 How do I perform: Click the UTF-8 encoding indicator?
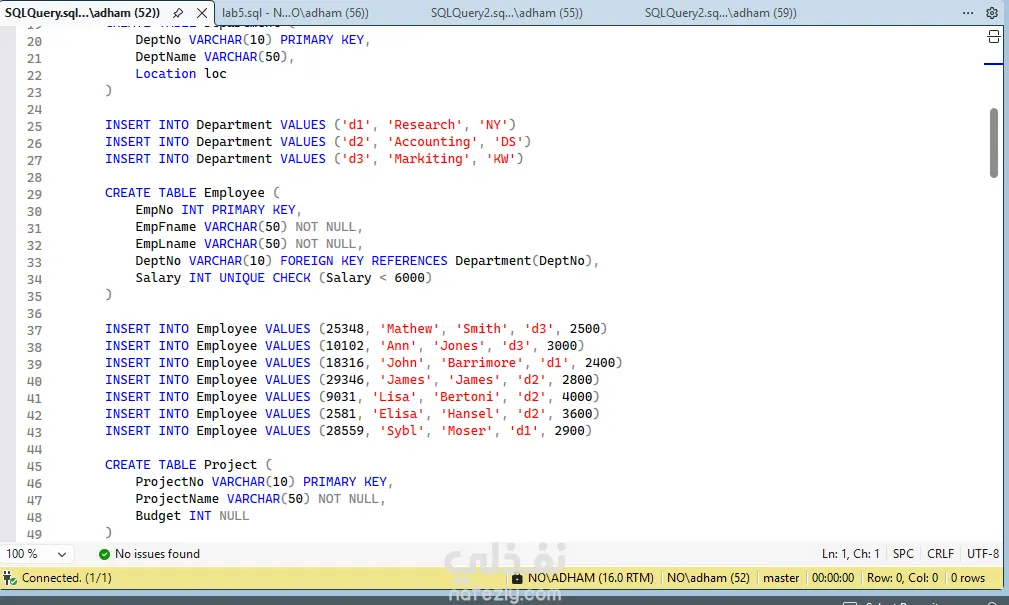coord(983,554)
